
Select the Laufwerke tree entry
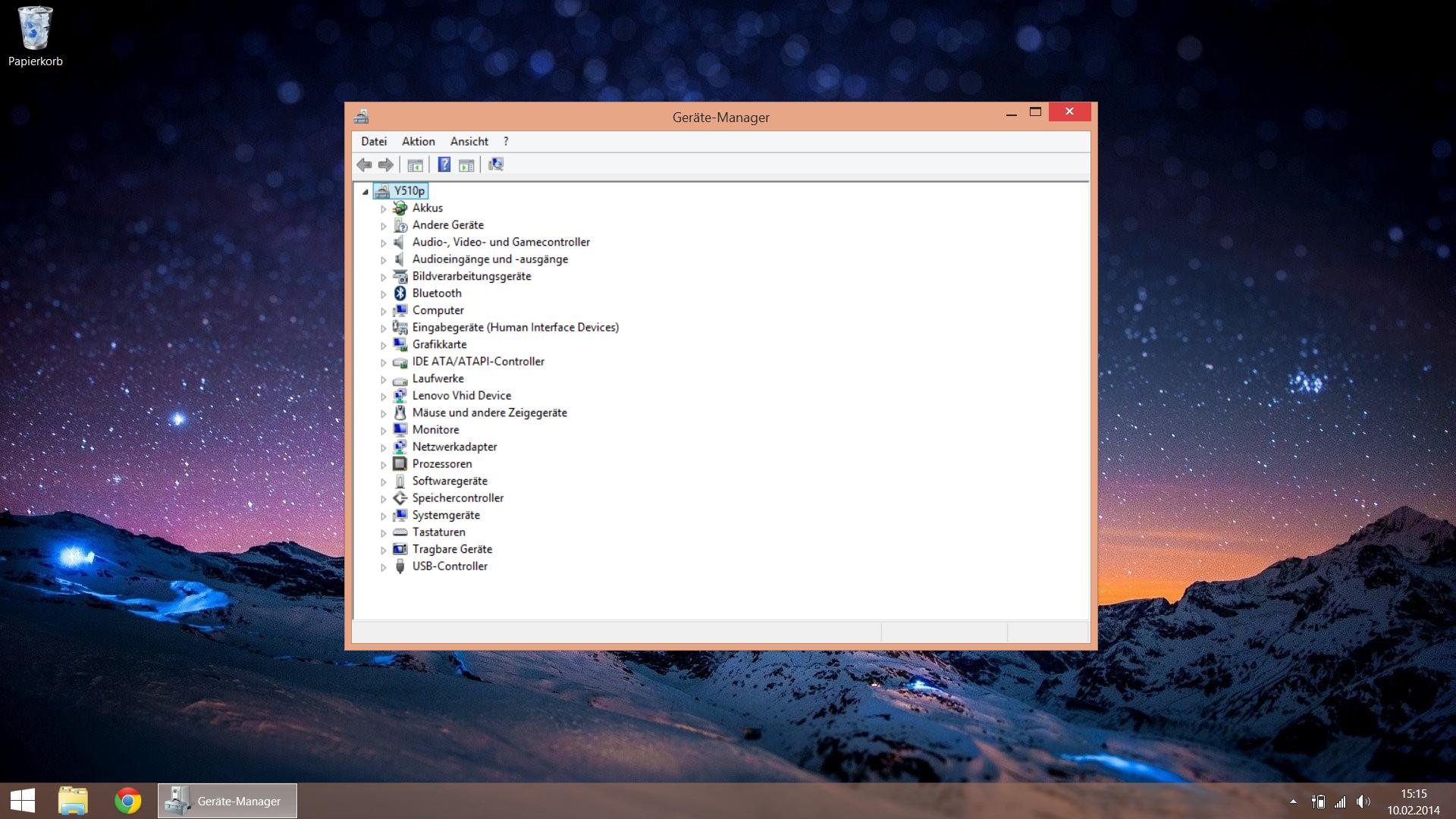(x=438, y=378)
